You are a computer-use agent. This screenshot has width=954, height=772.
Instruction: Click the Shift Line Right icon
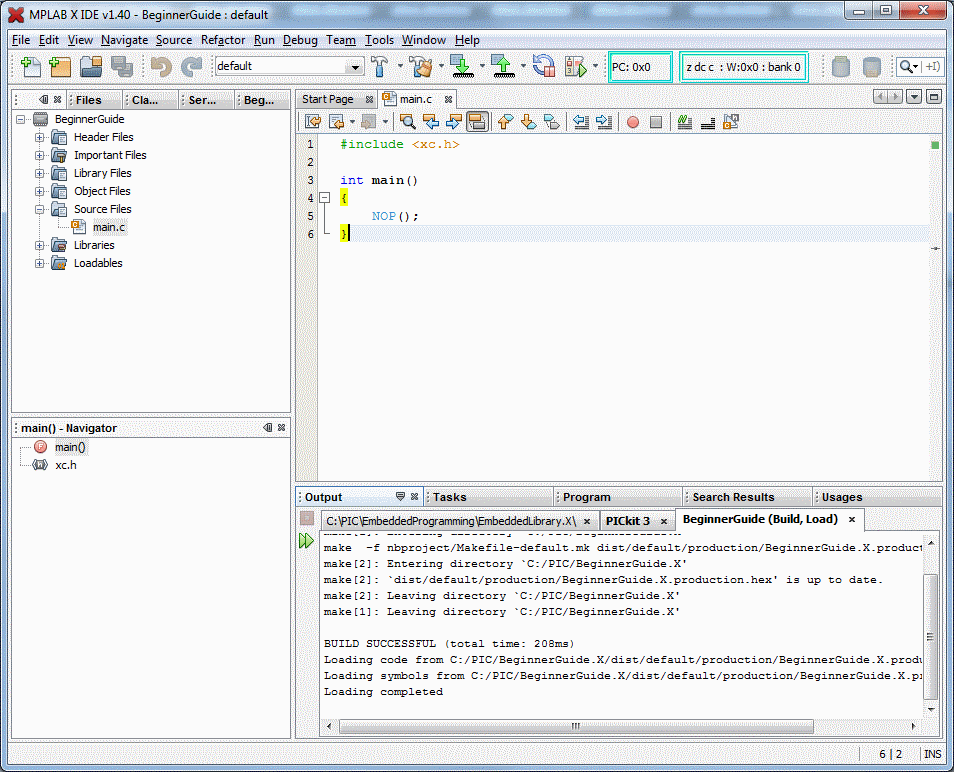tap(604, 122)
